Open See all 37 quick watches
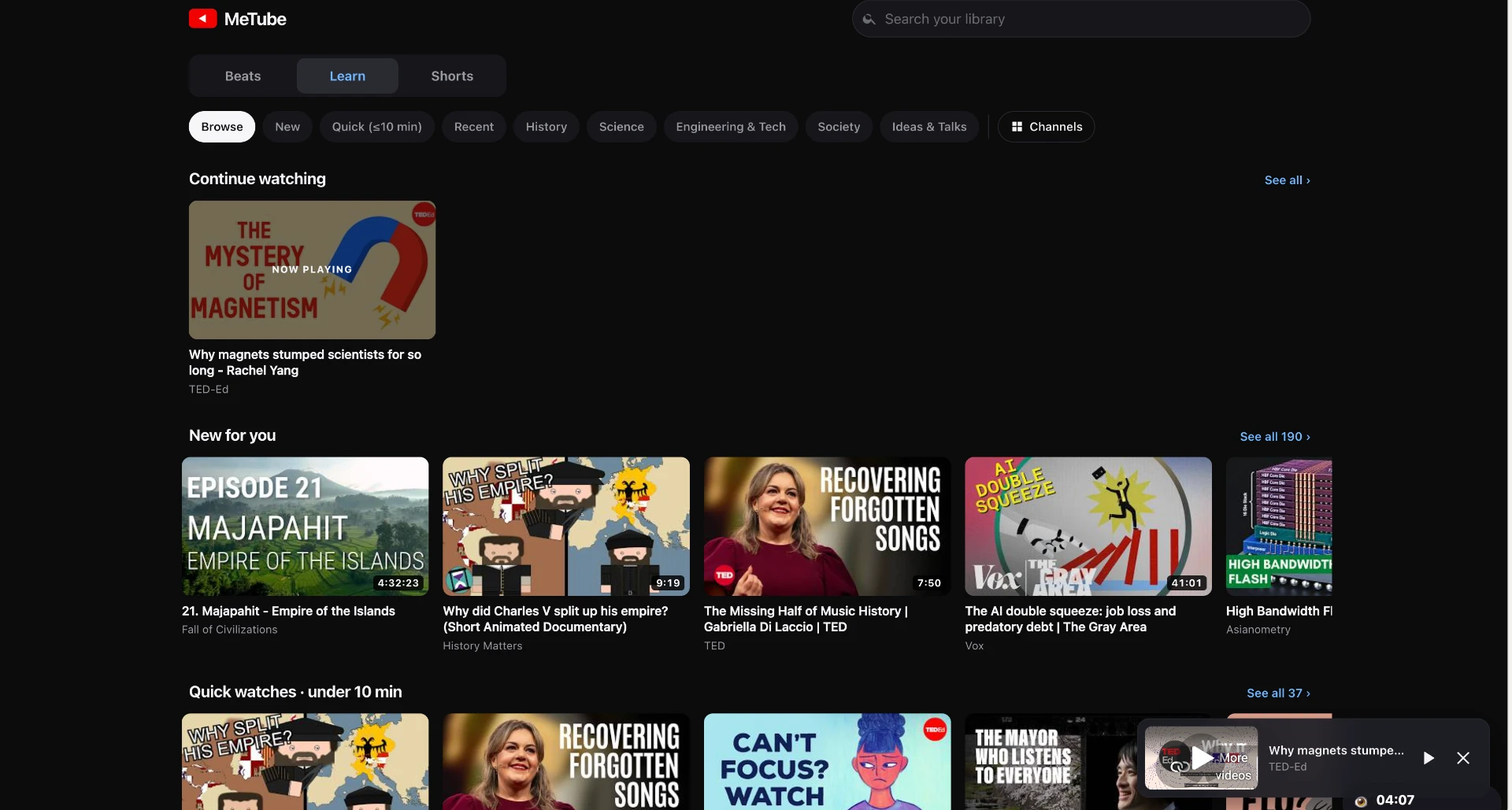Image resolution: width=1512 pixels, height=810 pixels. tap(1278, 693)
